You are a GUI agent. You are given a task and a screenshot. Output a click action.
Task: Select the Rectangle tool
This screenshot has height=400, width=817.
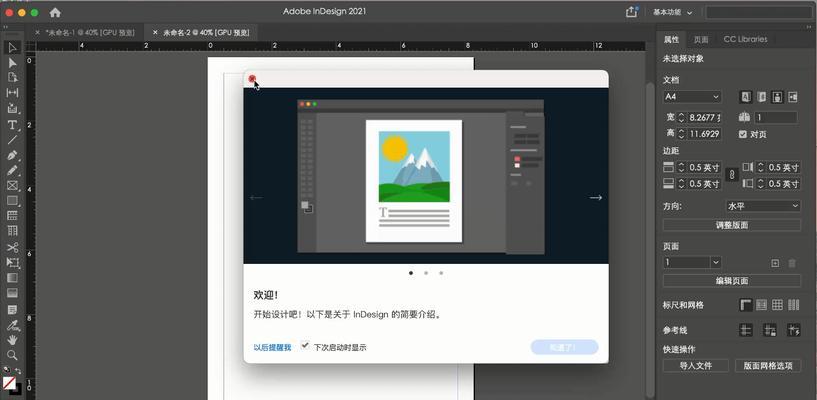[x=13, y=201]
